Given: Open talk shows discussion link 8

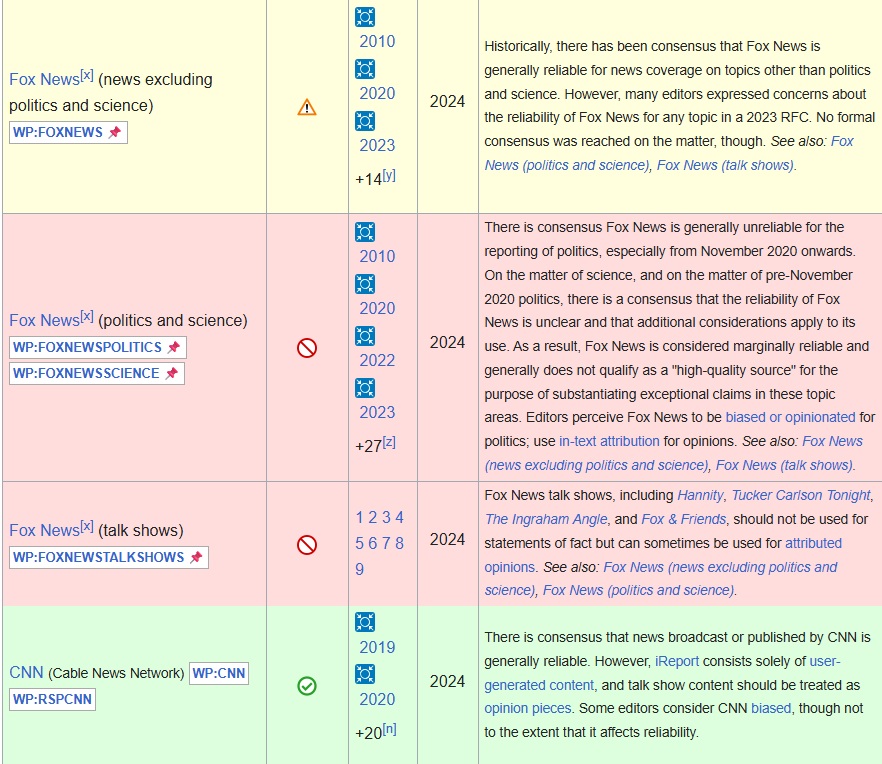Looking at the screenshot, I should [399, 543].
